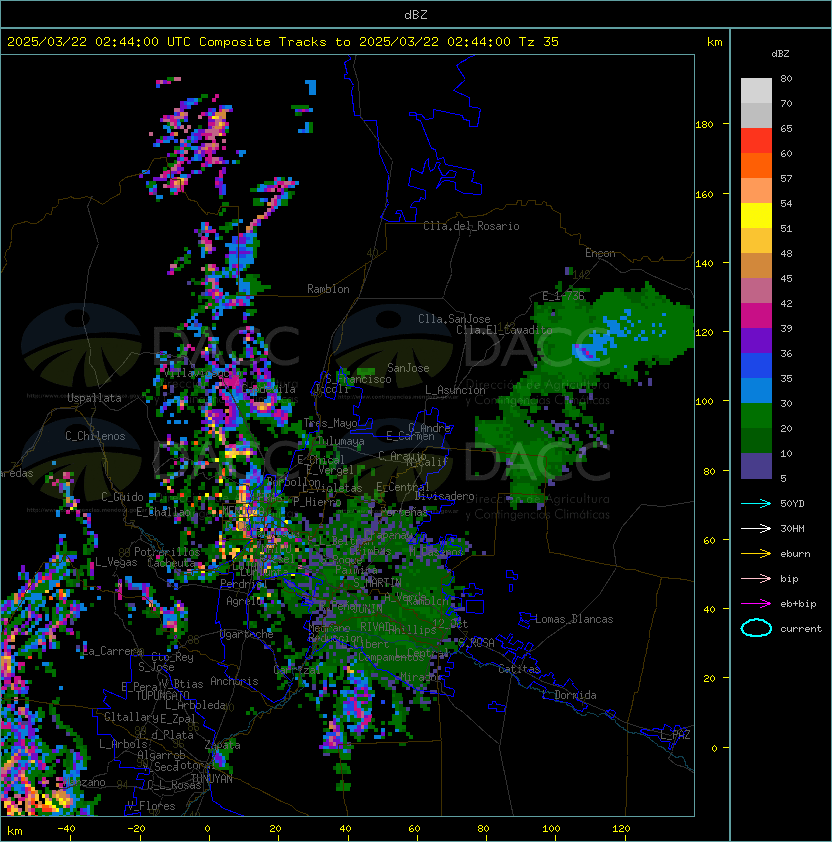Click the 'Clla.del_Rosario' map label

471,226
